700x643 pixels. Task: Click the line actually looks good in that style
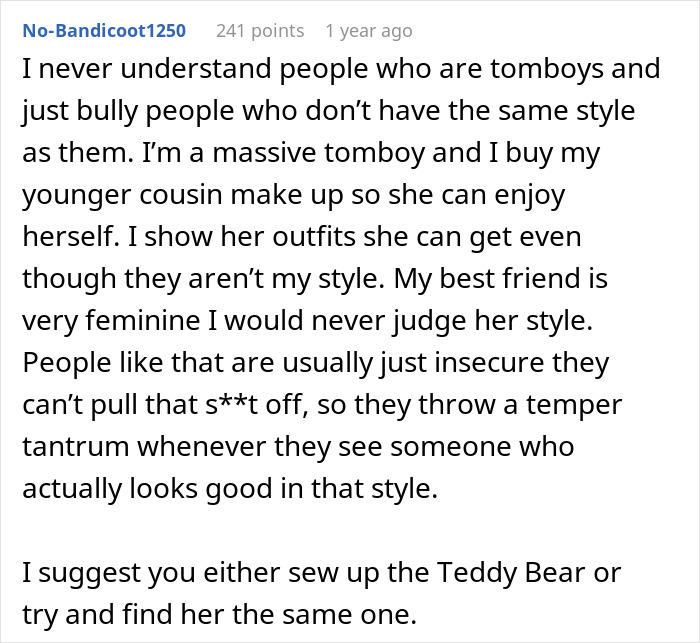(x=230, y=489)
